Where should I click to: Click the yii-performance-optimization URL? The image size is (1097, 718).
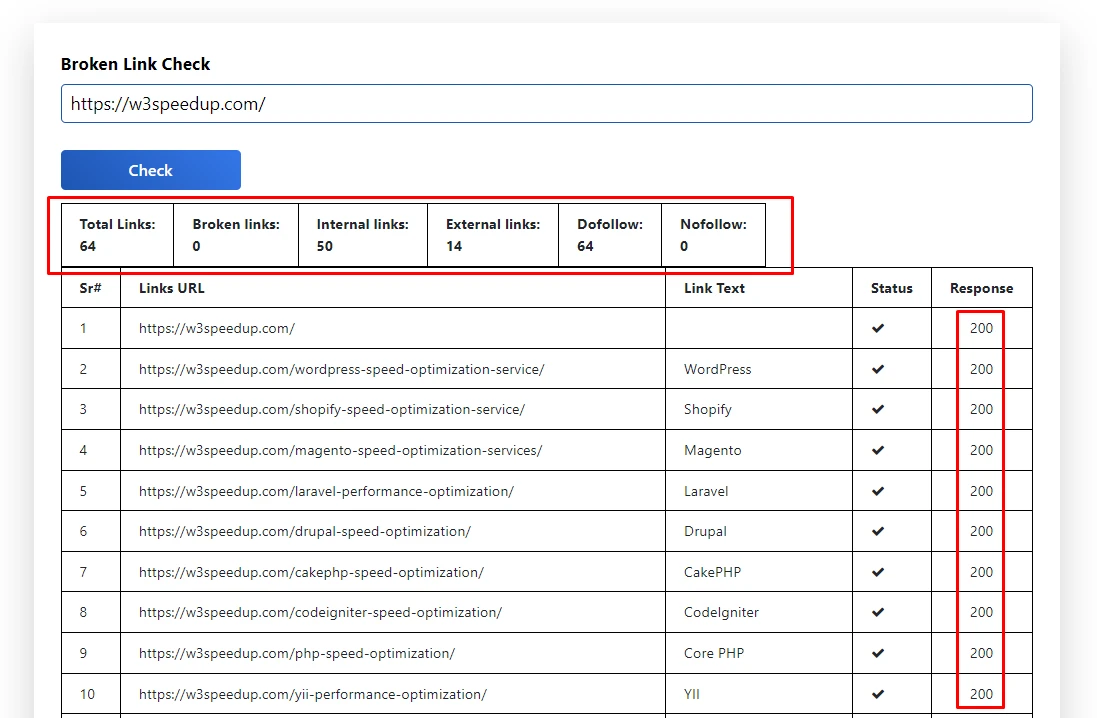pos(313,694)
